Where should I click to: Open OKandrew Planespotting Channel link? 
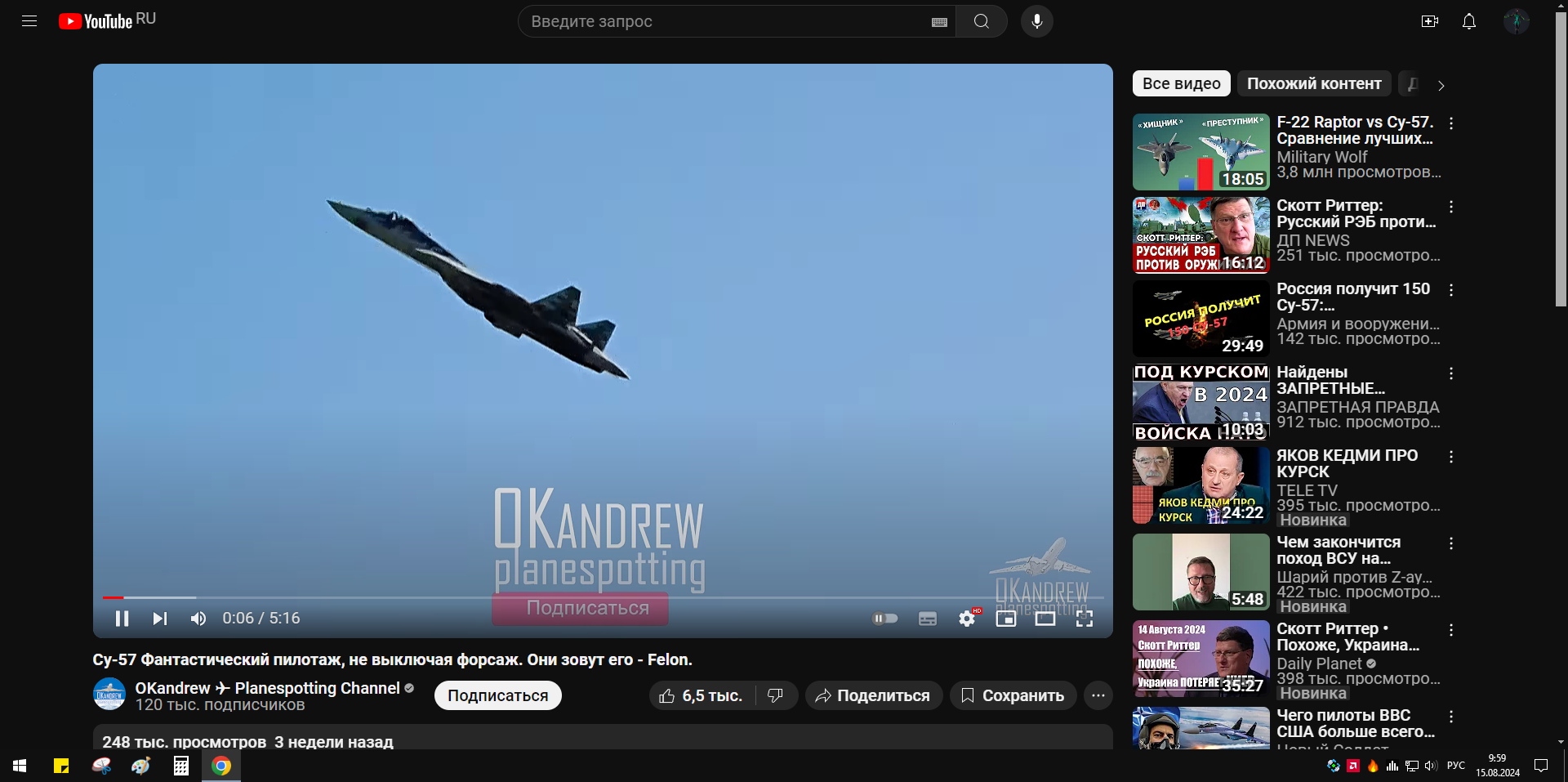tap(268, 688)
